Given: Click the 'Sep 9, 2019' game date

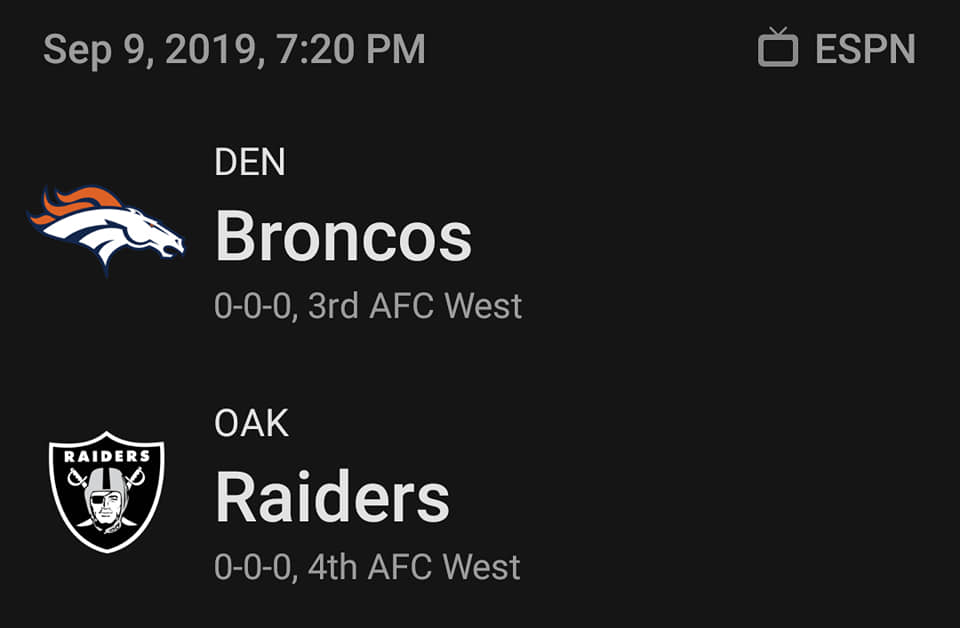Looking at the screenshot, I should pyautogui.click(x=150, y=50).
